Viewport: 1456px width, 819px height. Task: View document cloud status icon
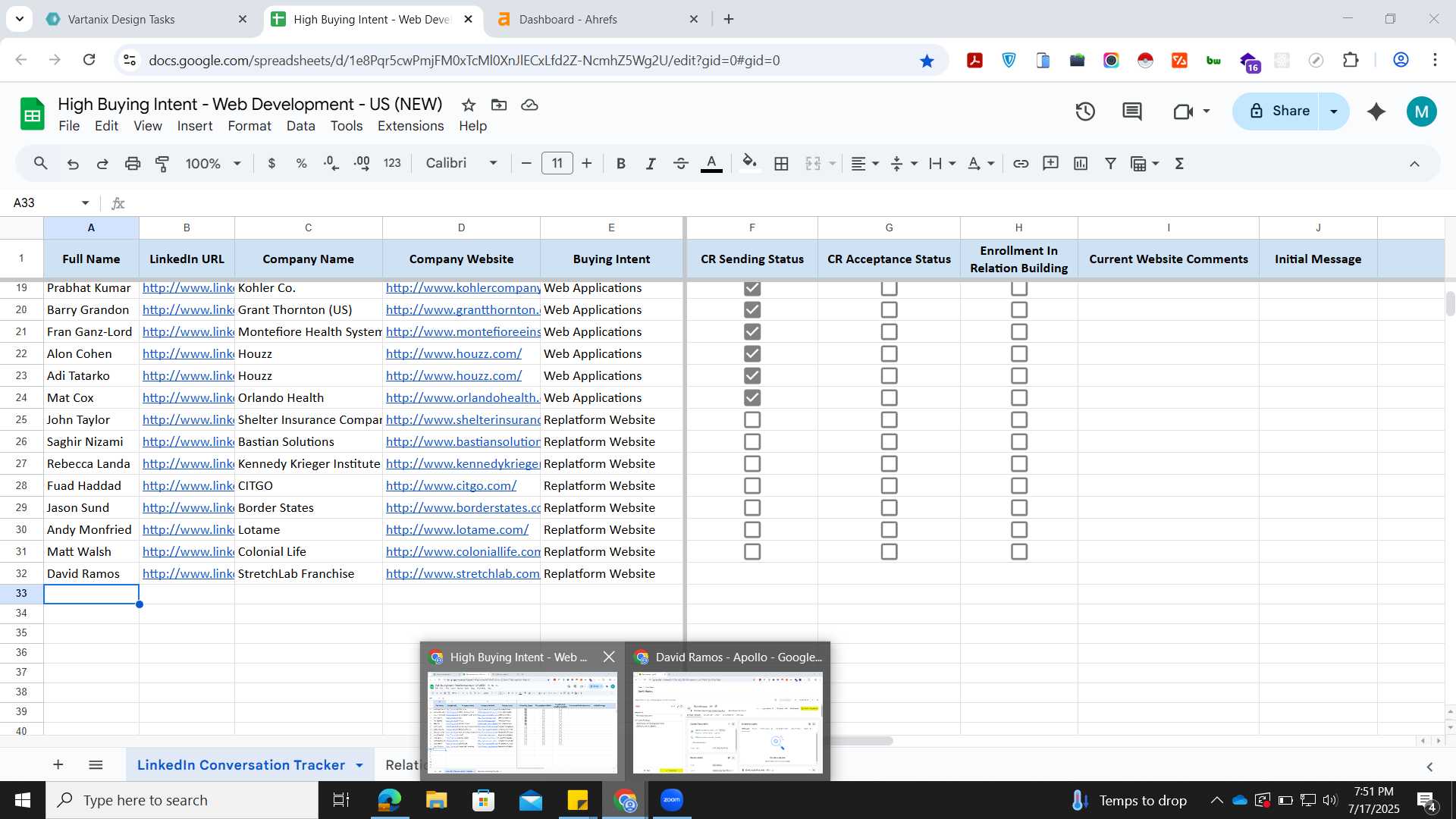pyautogui.click(x=529, y=105)
